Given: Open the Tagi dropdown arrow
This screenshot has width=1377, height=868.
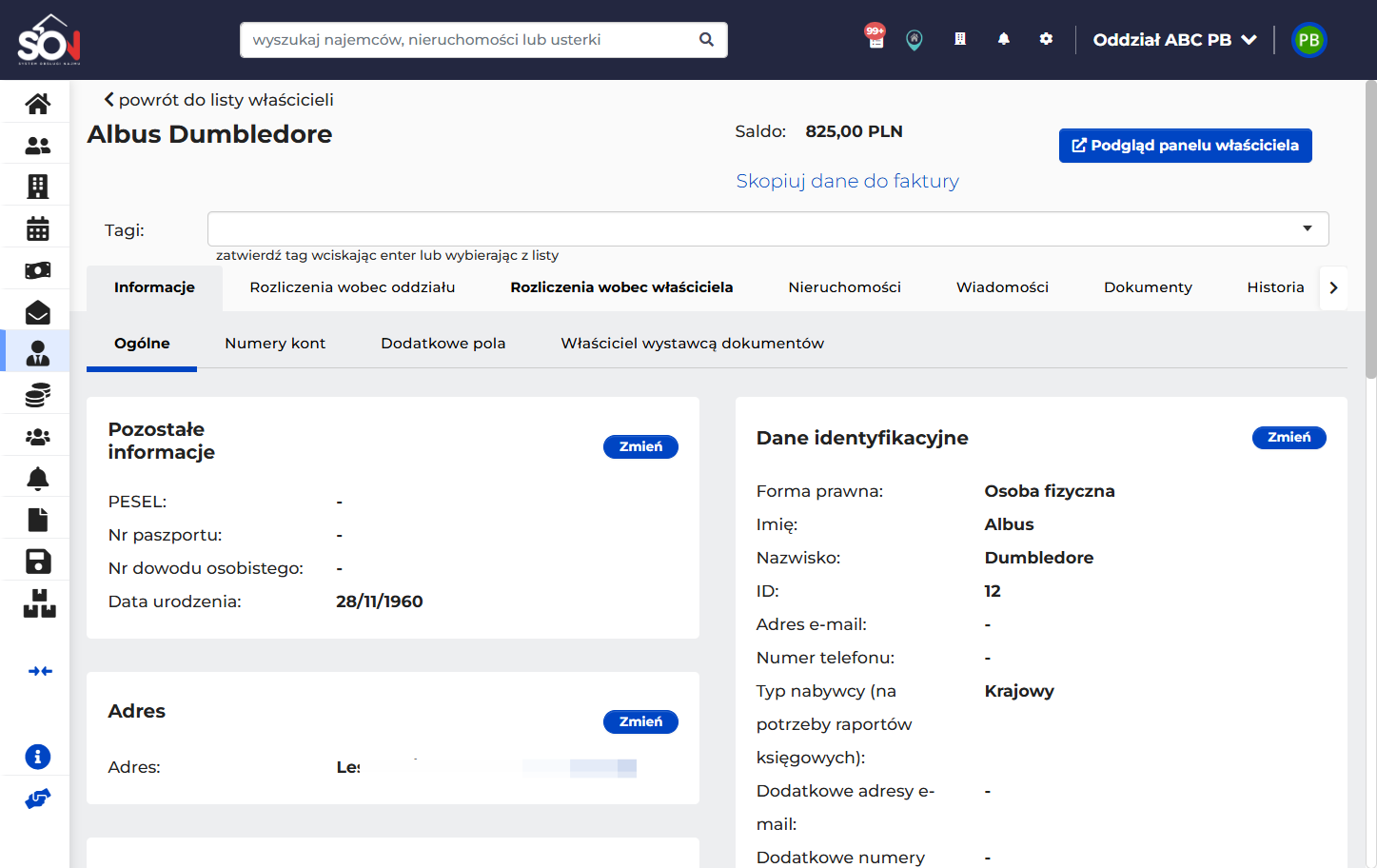Looking at the screenshot, I should click(1308, 228).
